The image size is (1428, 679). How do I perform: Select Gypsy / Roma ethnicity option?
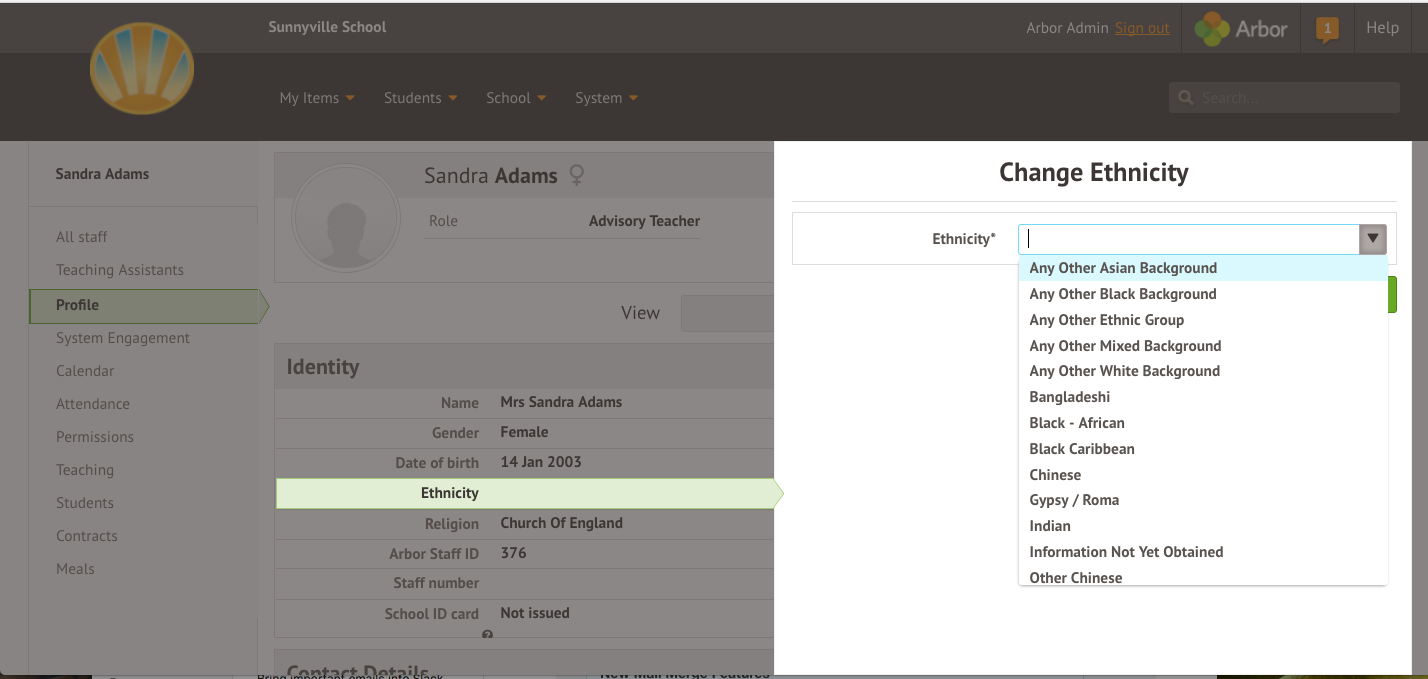click(1074, 500)
